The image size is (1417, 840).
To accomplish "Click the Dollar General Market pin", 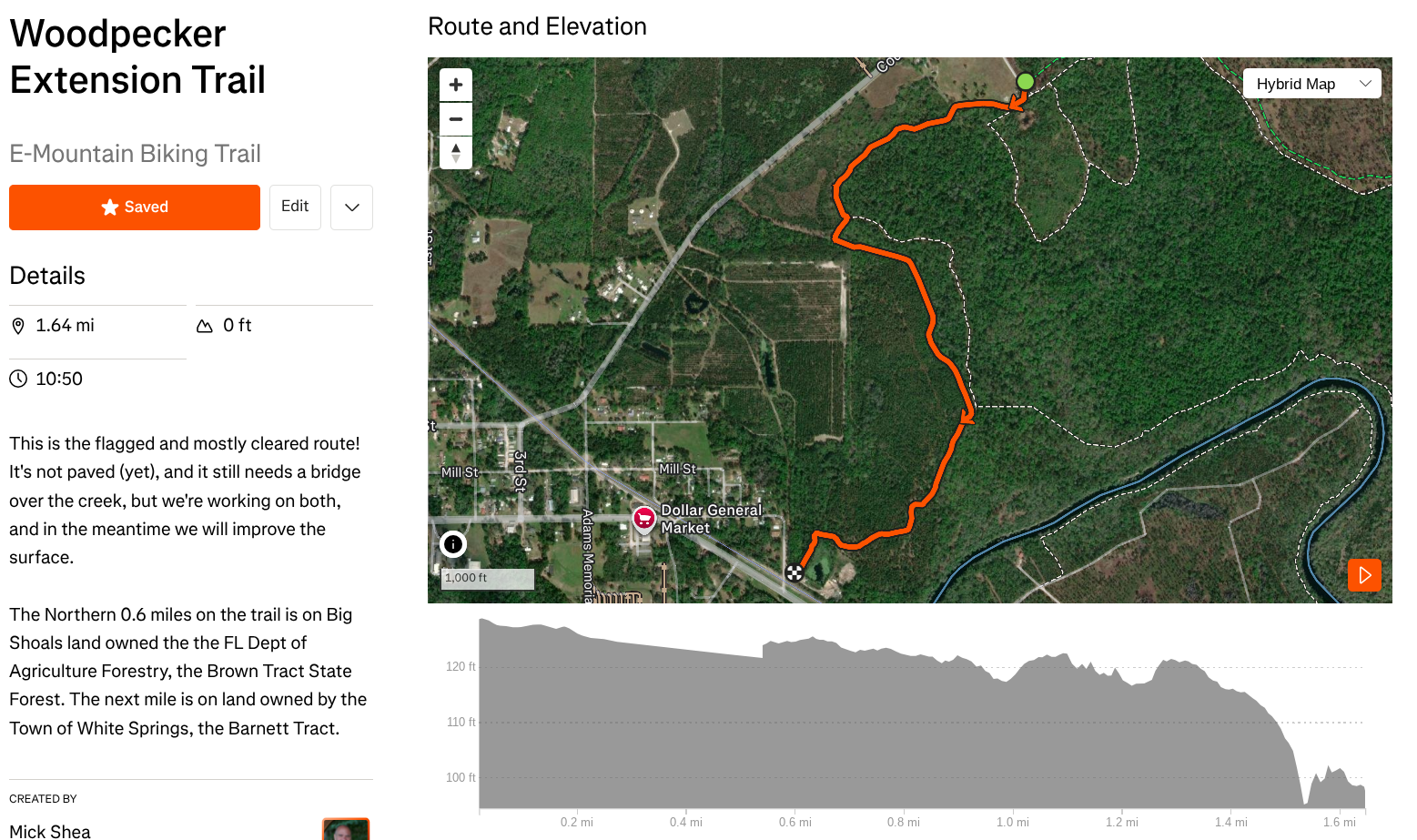I will coord(644,519).
